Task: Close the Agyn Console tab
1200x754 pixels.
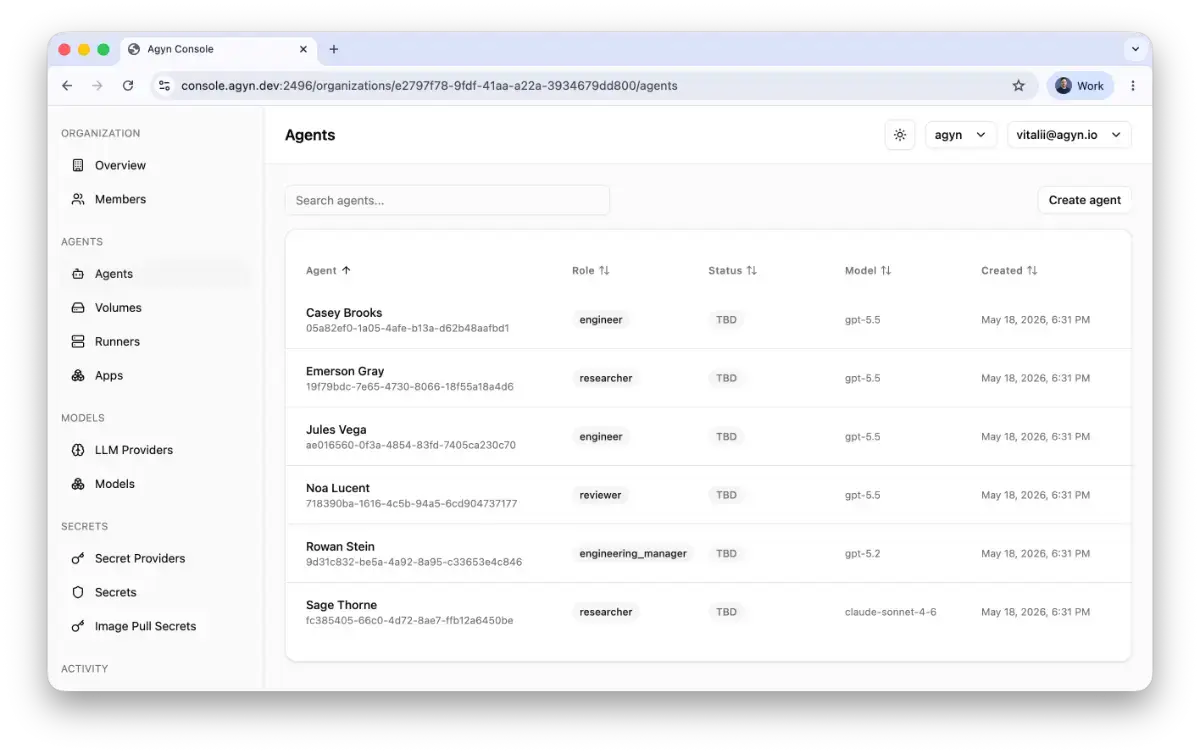Action: click(304, 49)
